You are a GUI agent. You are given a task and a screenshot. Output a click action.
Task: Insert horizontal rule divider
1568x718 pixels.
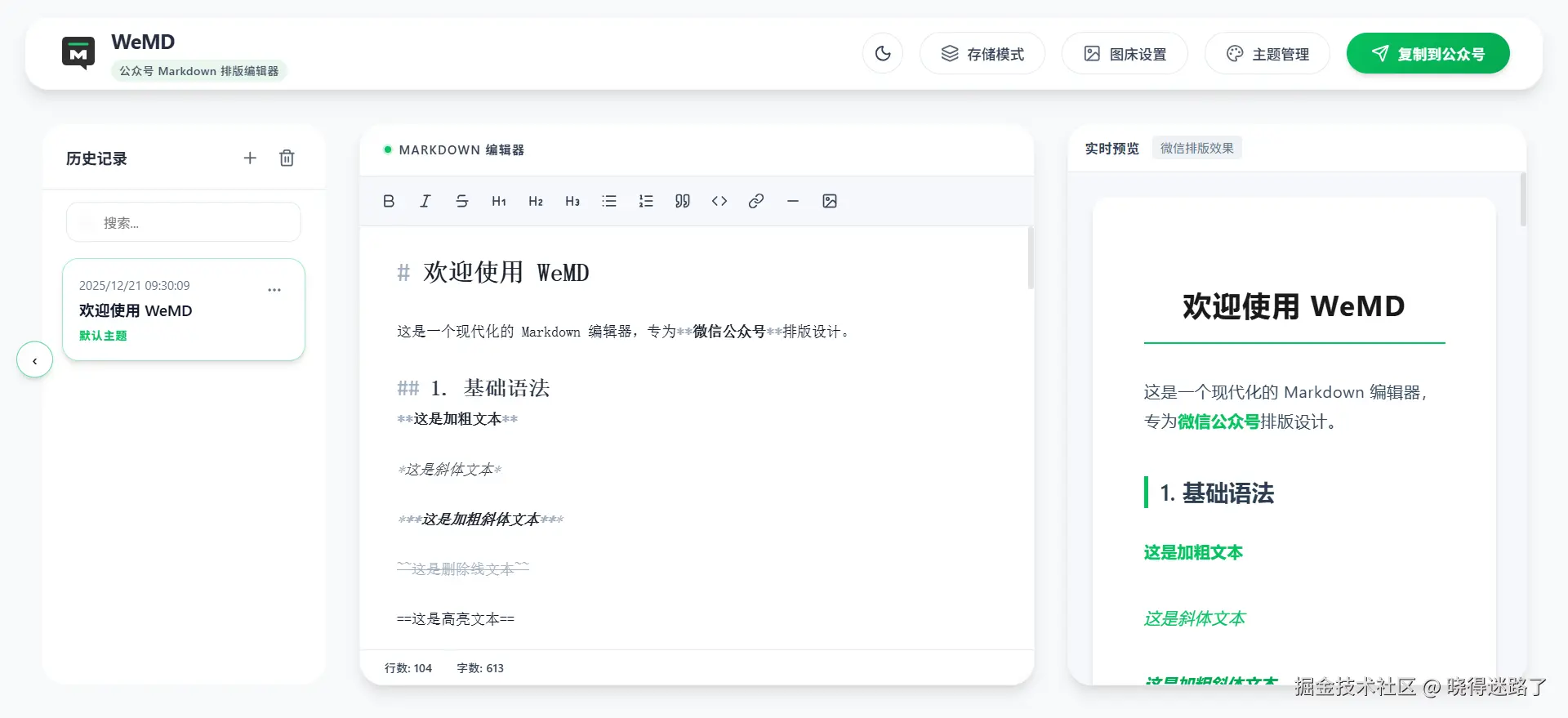(x=793, y=201)
